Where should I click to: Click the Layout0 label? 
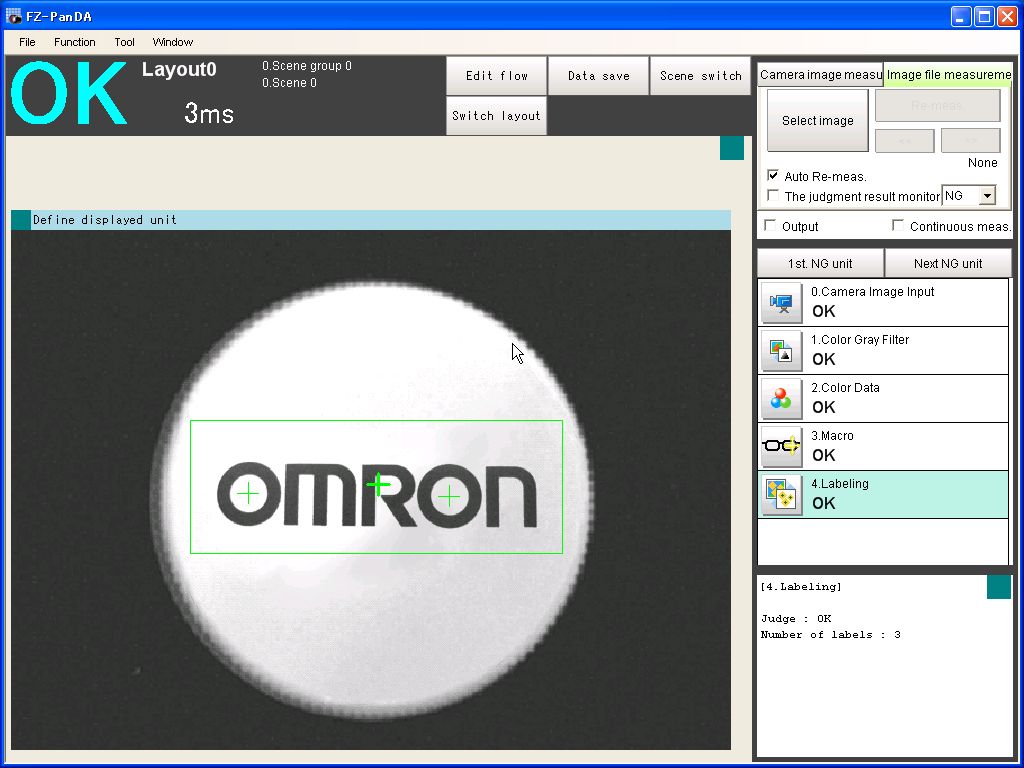(x=179, y=69)
